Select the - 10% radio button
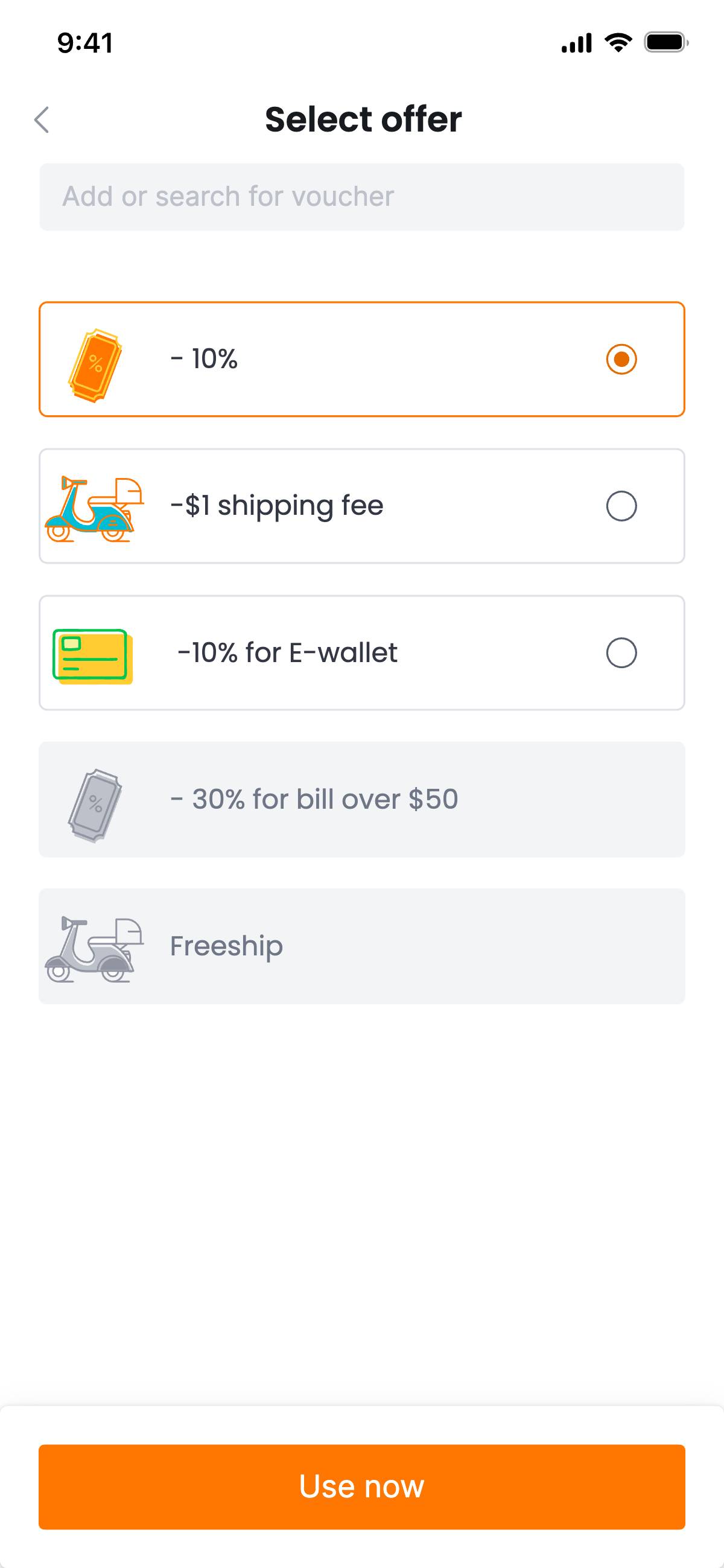Screen dimensions: 724x1568 point(621,359)
